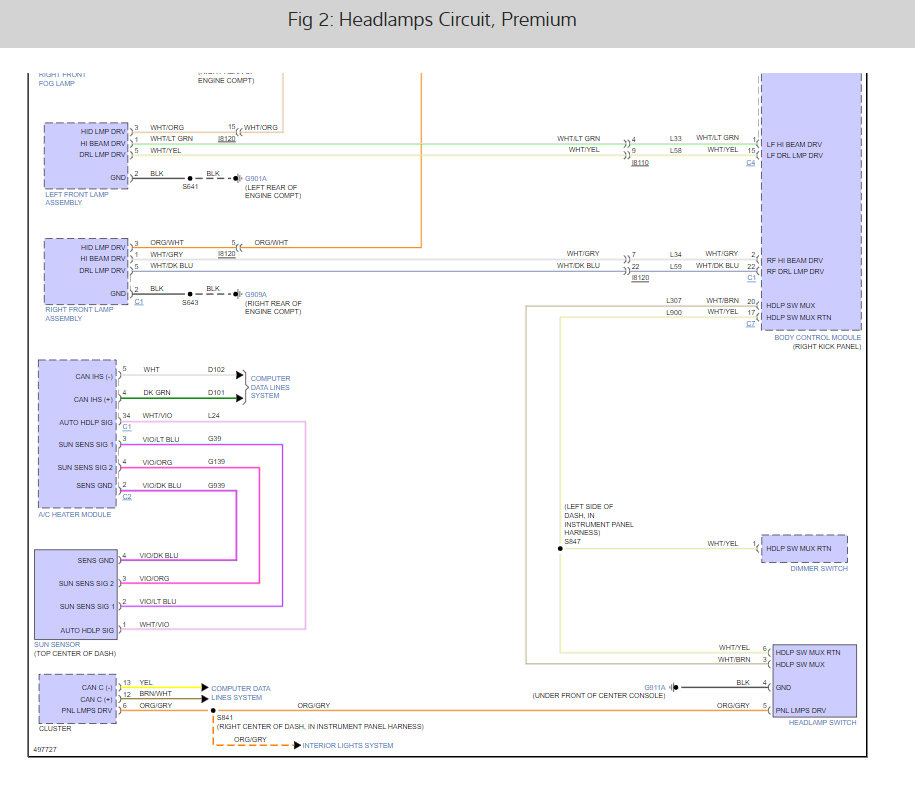Click the BRN/WHT wire color label
915x786 pixels.
(x=155, y=694)
